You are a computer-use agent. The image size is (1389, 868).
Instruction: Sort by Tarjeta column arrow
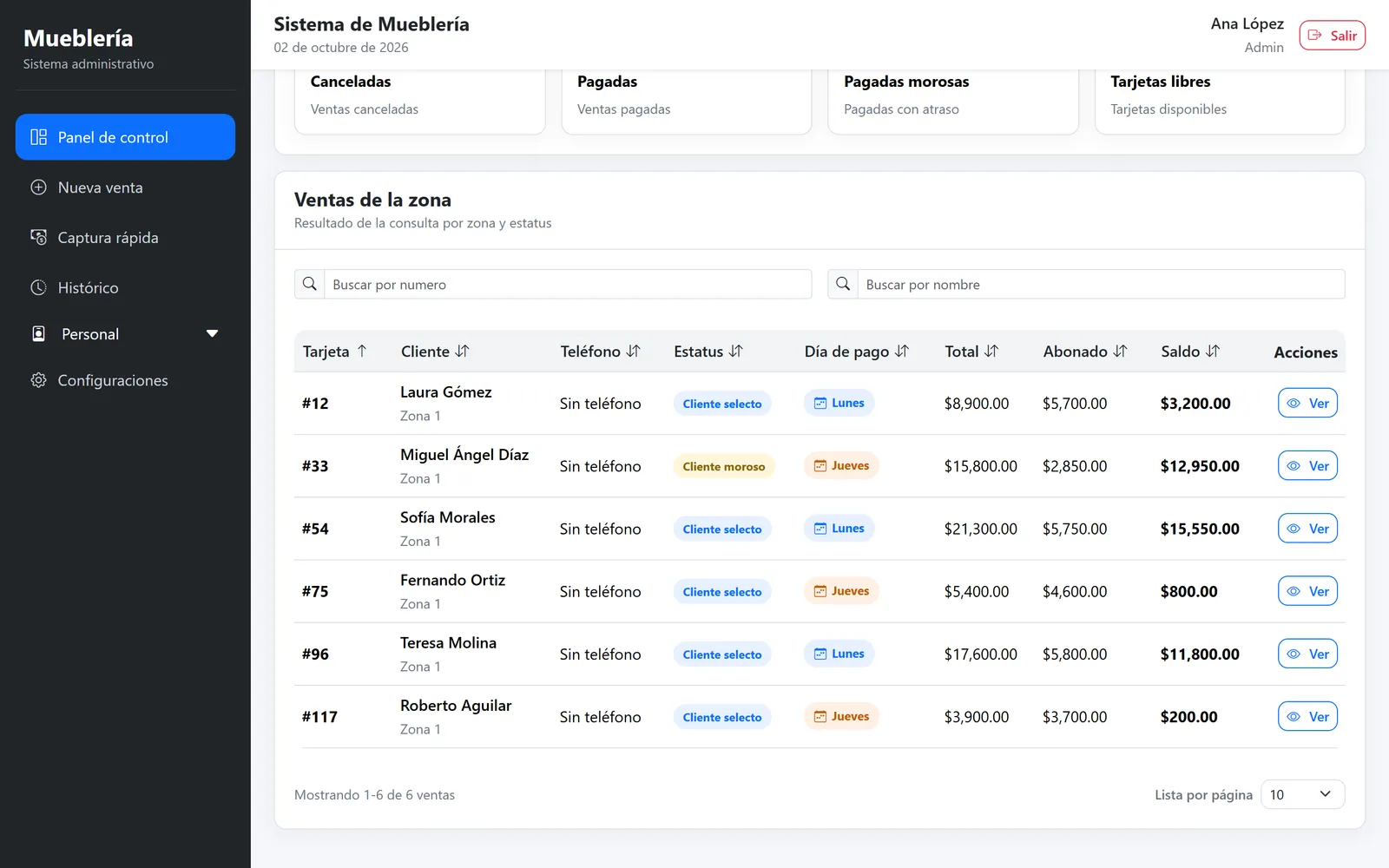(x=362, y=352)
